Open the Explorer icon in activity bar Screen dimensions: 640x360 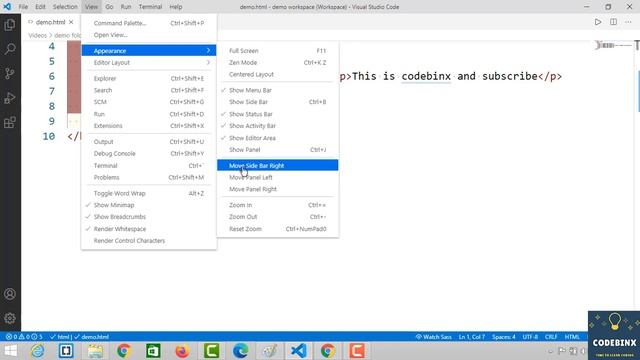[10, 25]
